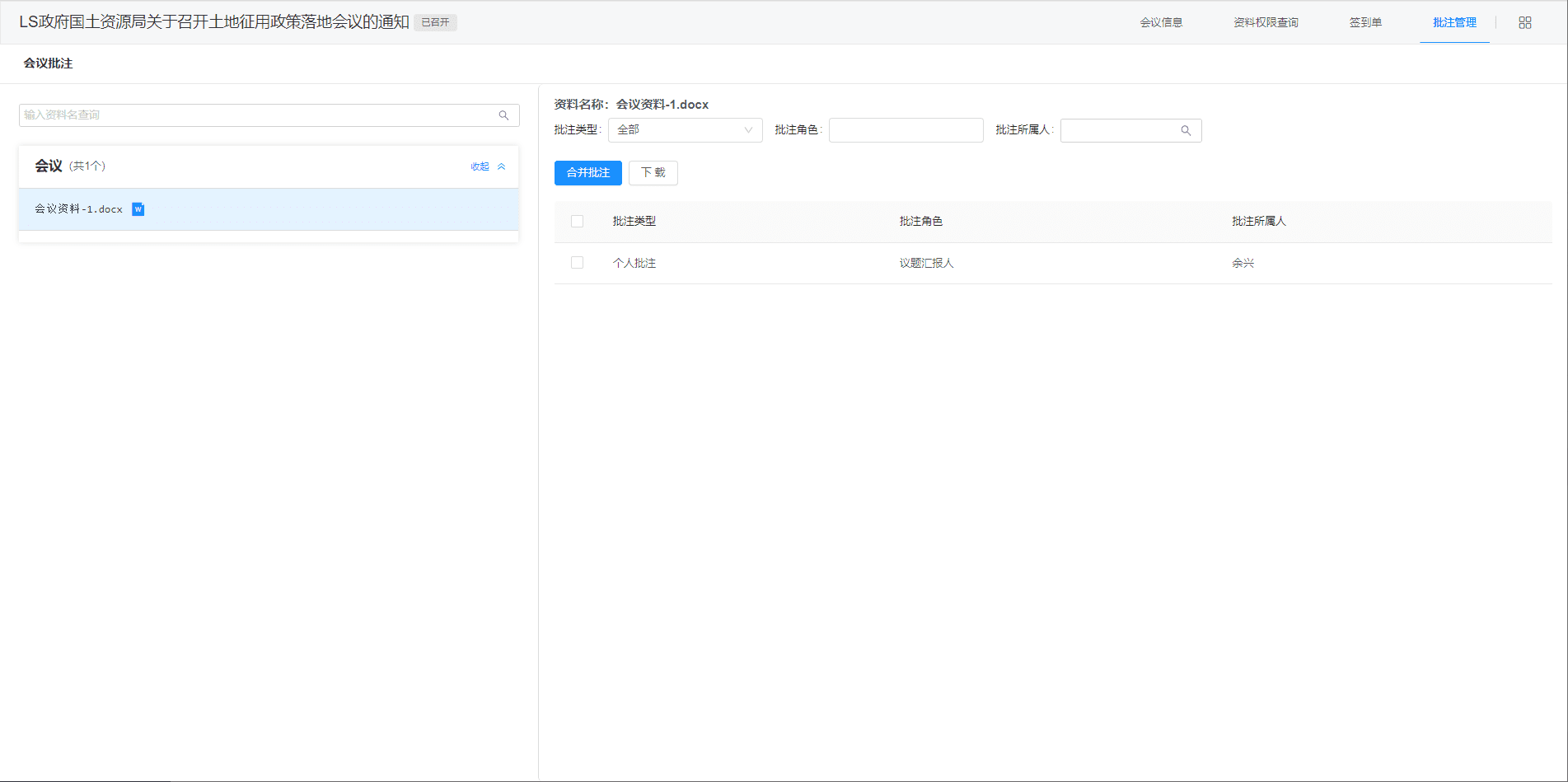Click the 议题汇报人 cell
This screenshot has height=782, width=1568.
pyautogui.click(x=926, y=264)
